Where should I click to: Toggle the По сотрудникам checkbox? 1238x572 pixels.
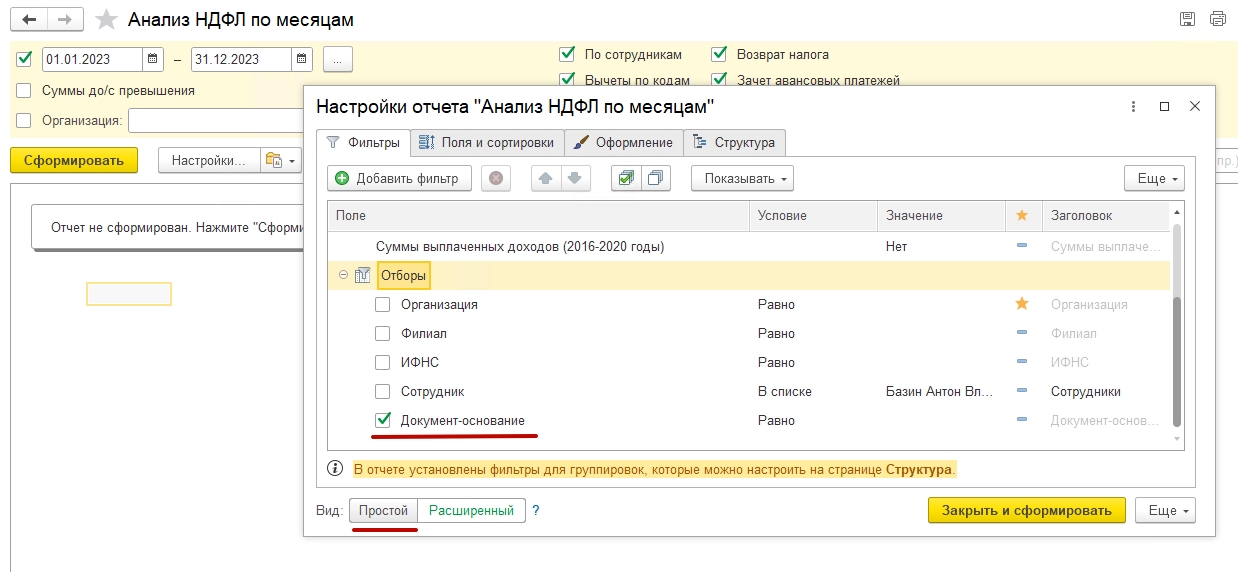(568, 54)
